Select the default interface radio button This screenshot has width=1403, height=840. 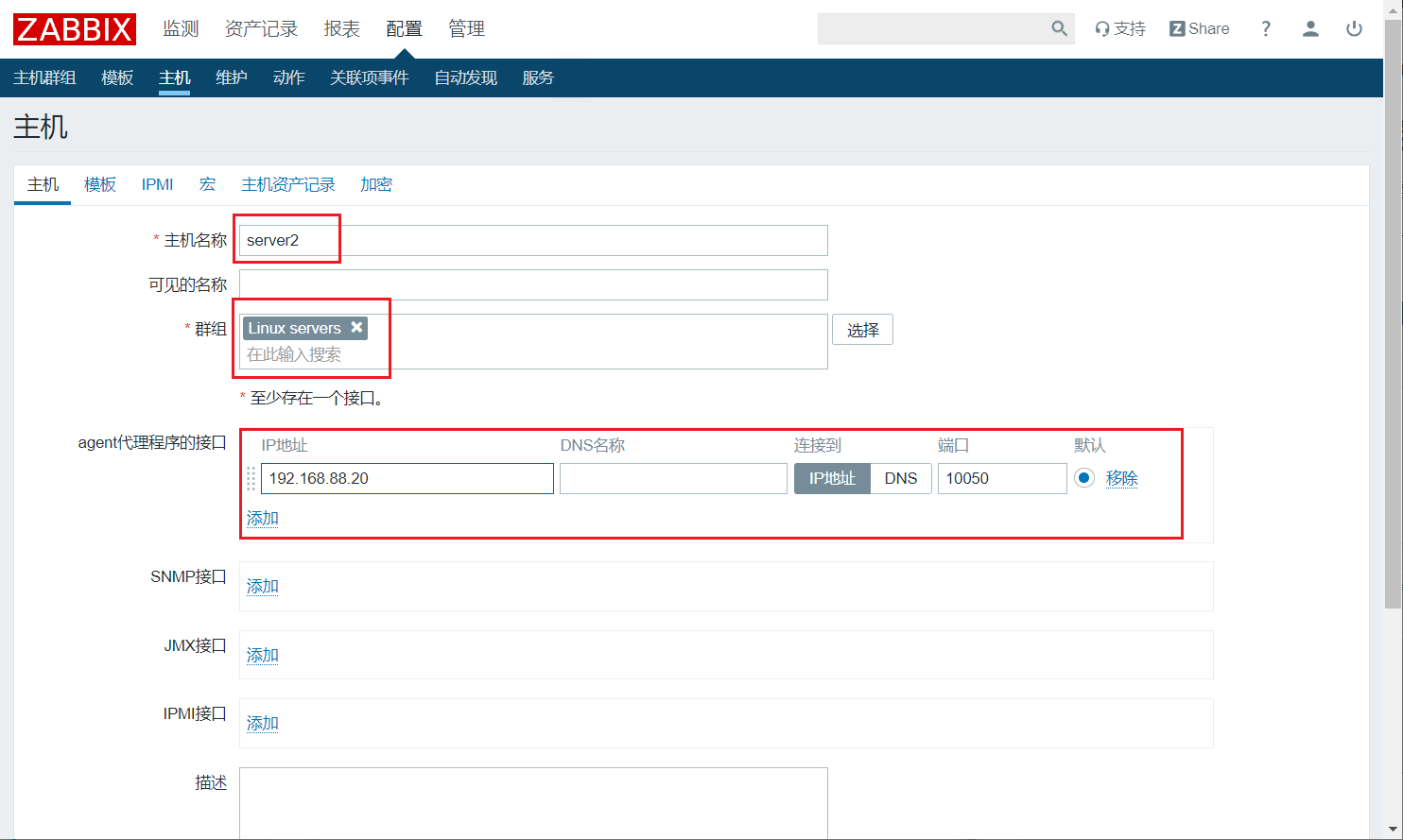(x=1084, y=478)
